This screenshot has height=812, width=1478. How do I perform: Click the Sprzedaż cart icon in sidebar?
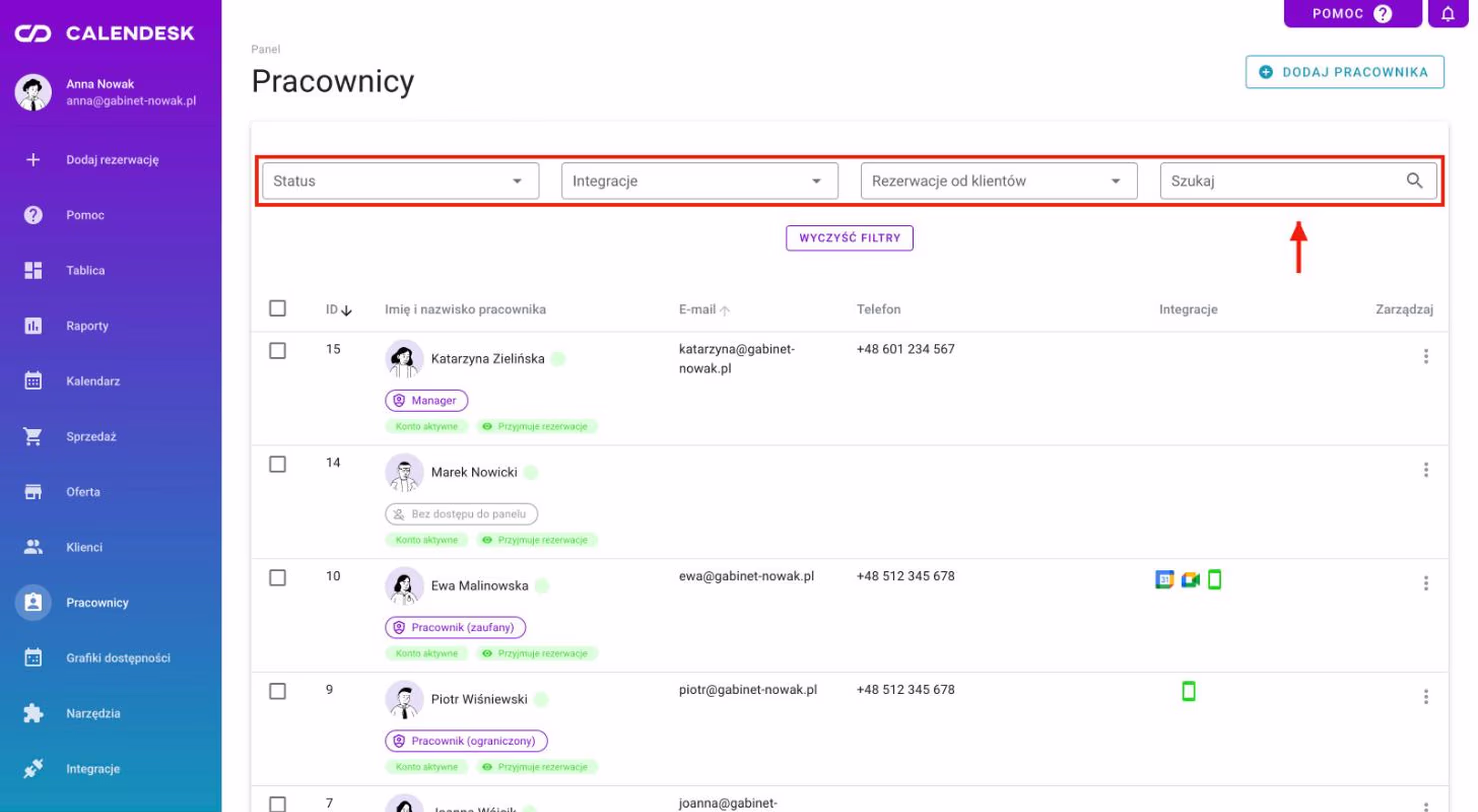pyautogui.click(x=33, y=437)
